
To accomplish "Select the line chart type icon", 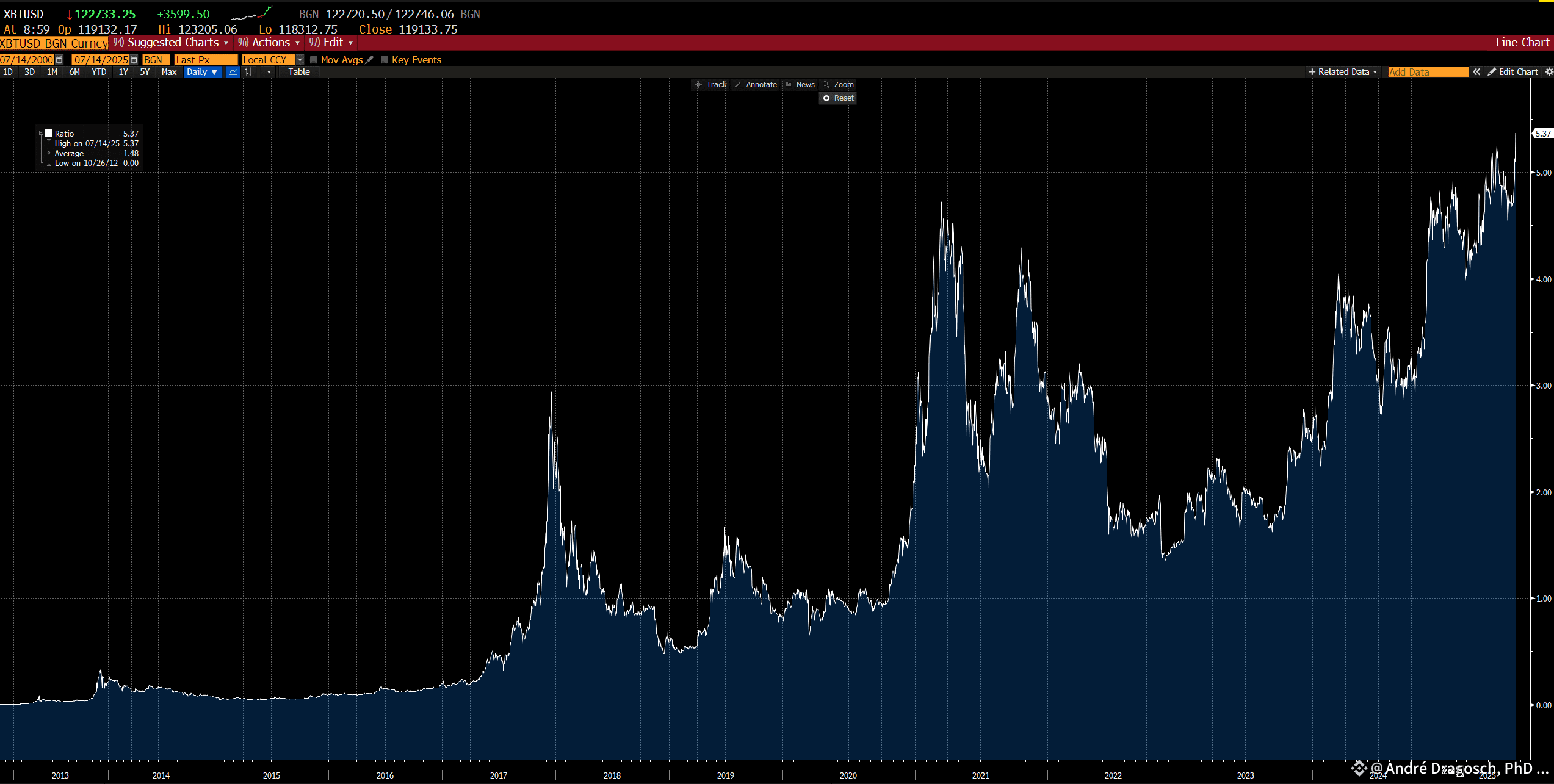I will pyautogui.click(x=233, y=72).
